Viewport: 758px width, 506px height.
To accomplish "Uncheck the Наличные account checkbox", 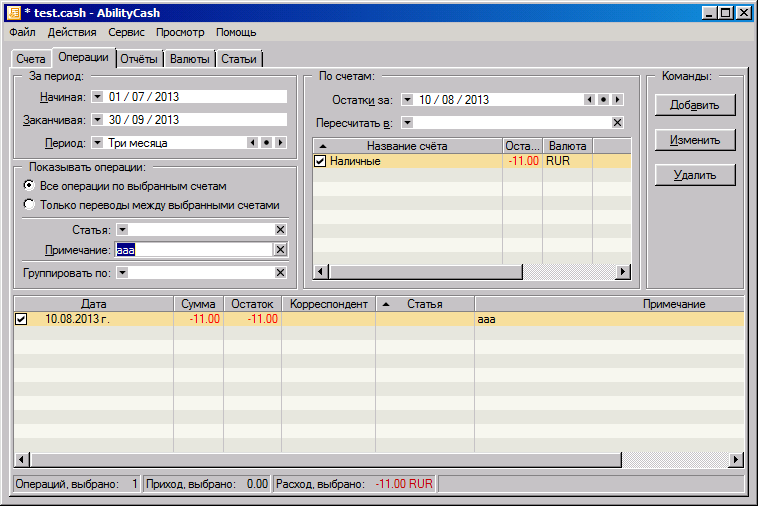I will [320, 161].
